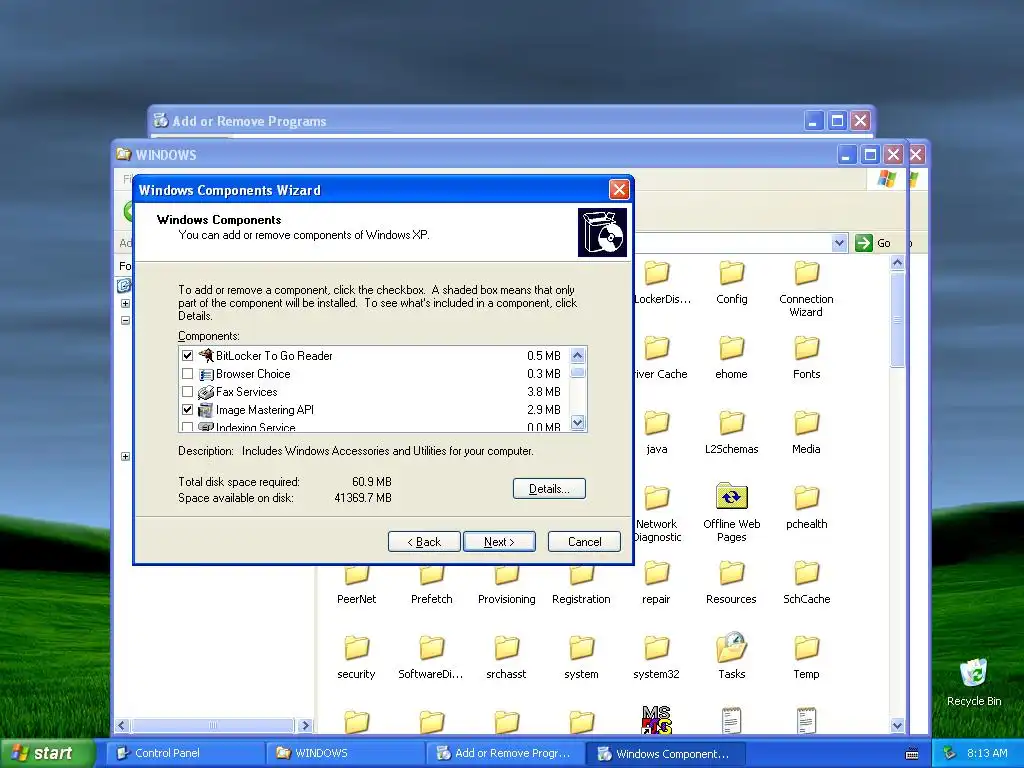This screenshot has width=1024, height=768.
Task: Select the BitLocker To Go Reader row text
Action: click(x=274, y=356)
